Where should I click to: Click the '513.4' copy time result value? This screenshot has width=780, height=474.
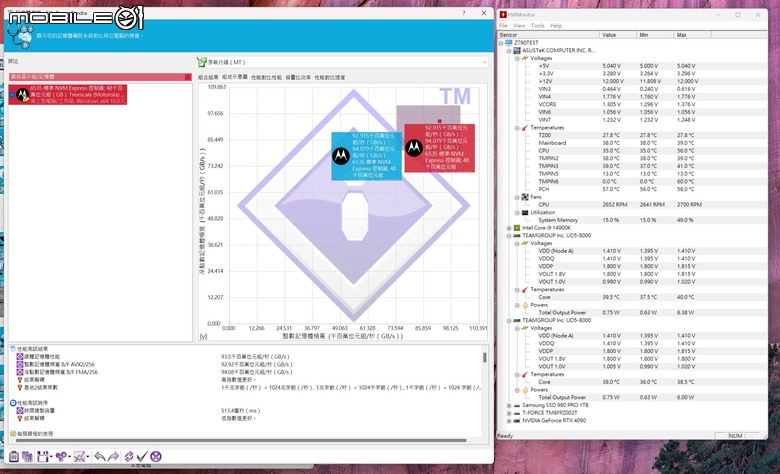tap(240, 411)
